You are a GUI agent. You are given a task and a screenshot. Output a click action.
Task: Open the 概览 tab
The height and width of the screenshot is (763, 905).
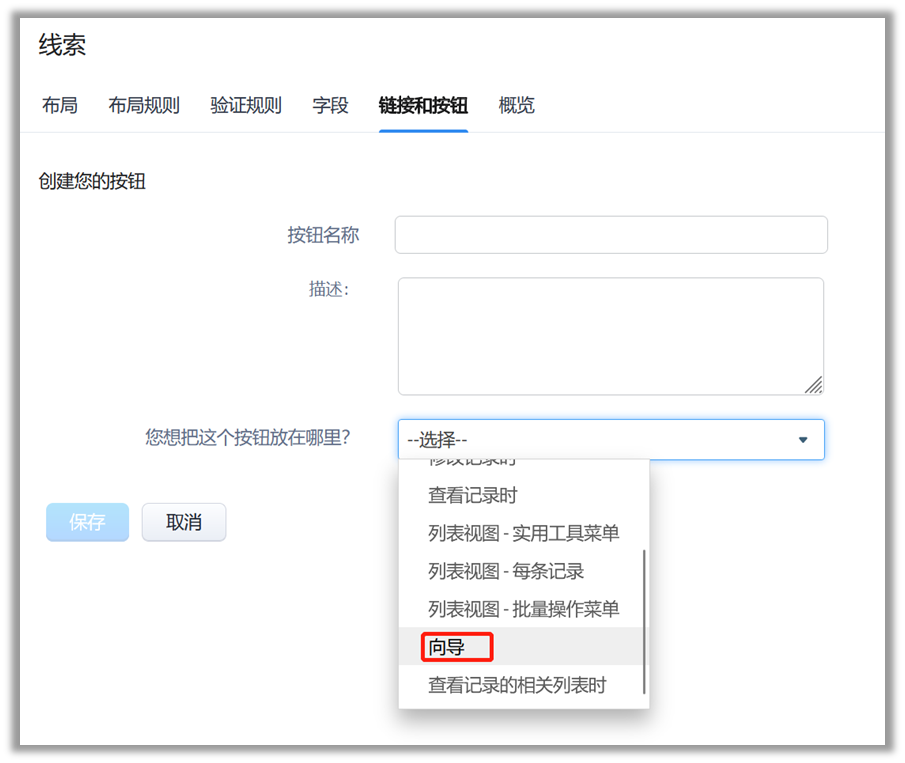pyautogui.click(x=516, y=105)
